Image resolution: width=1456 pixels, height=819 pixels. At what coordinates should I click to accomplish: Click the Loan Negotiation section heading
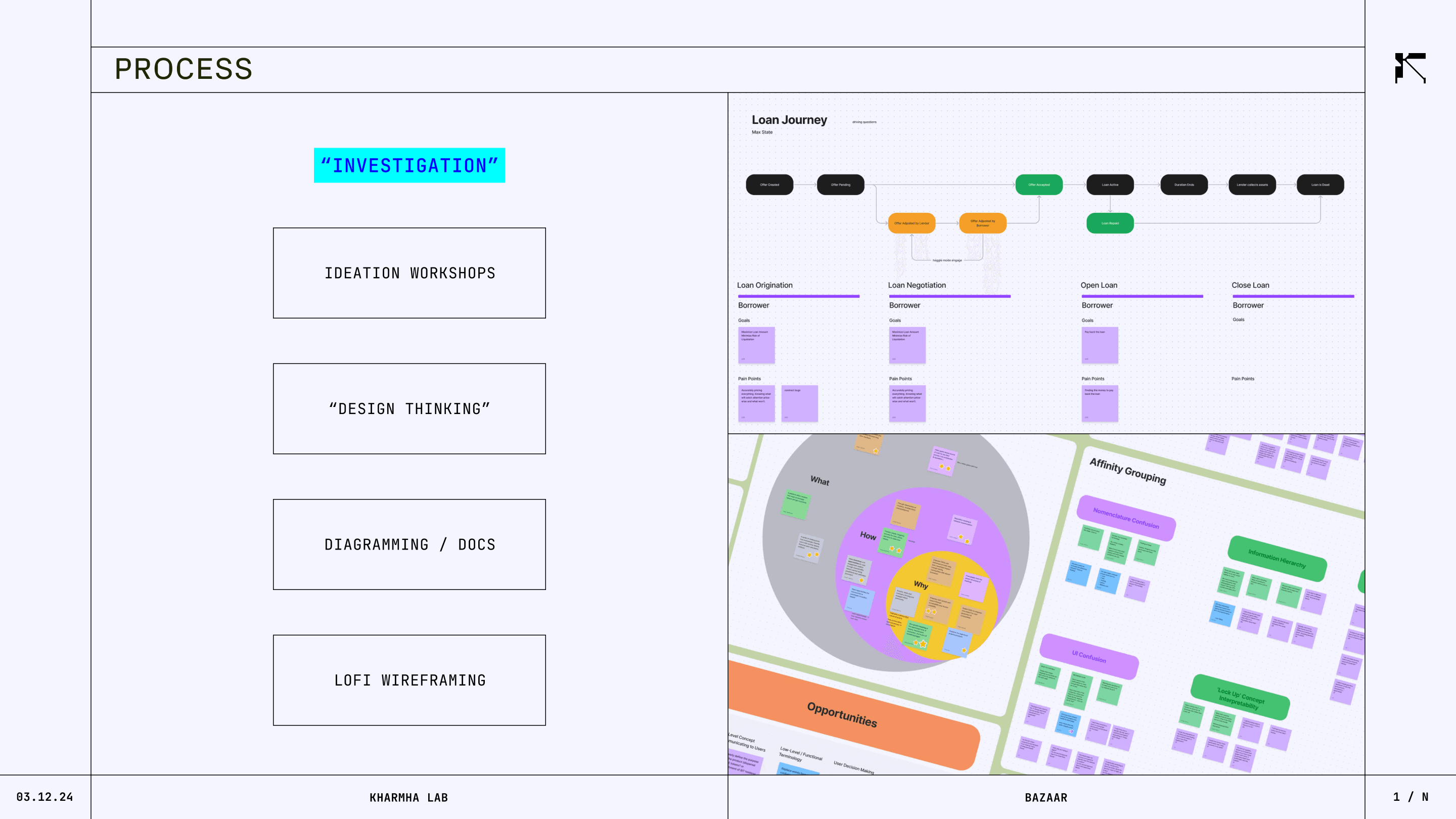[x=916, y=286]
